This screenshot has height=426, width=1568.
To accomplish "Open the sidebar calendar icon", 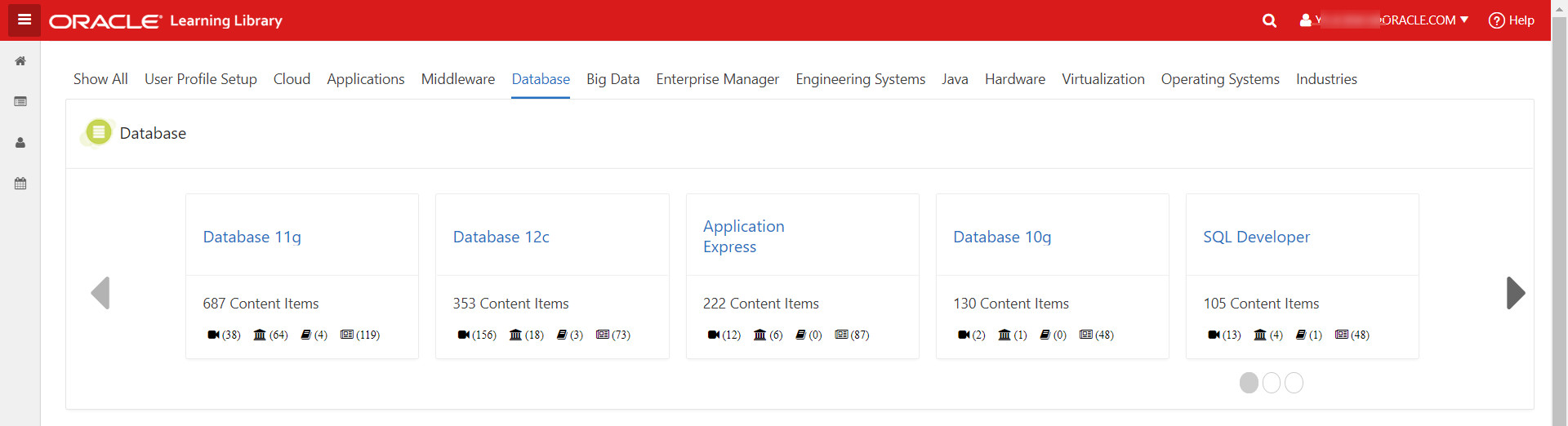I will coord(20,184).
